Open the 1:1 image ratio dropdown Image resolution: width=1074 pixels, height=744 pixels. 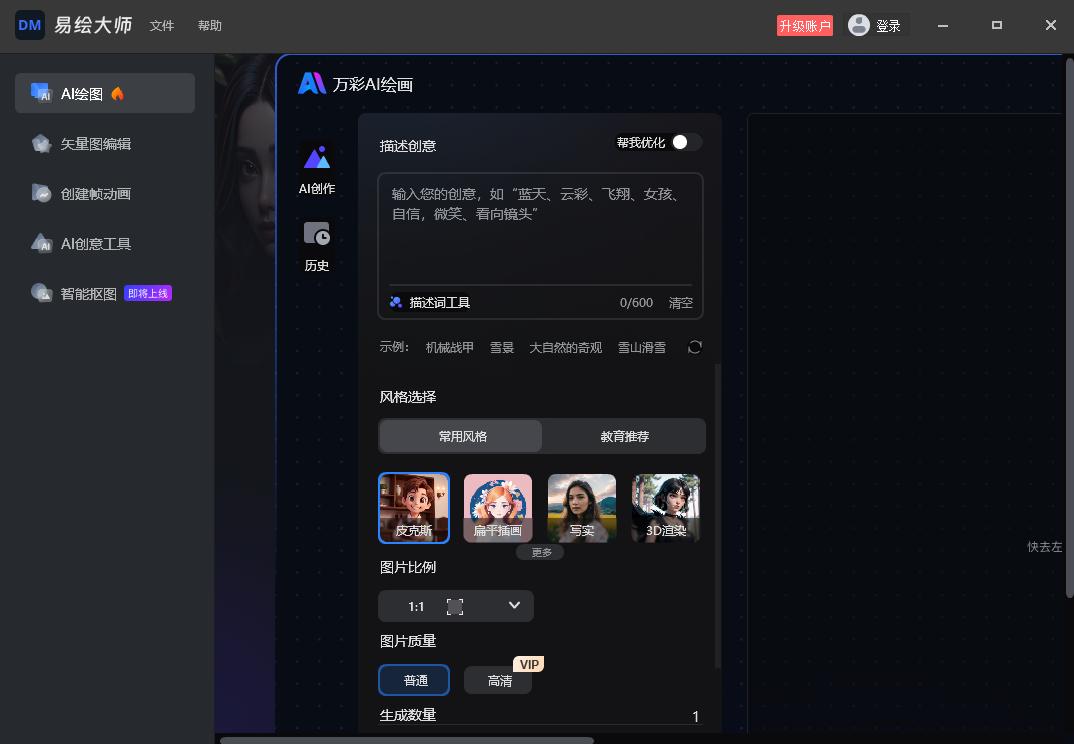455,606
